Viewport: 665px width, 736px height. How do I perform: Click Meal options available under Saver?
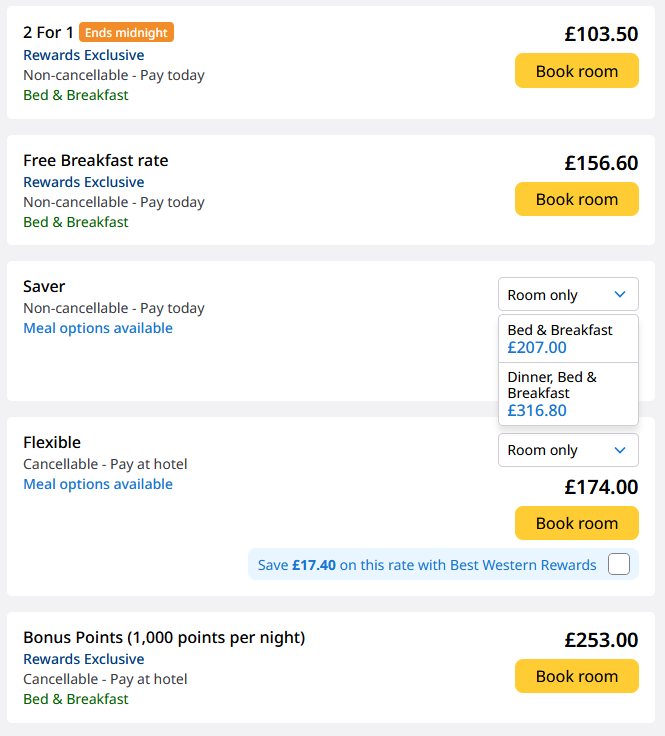pos(98,328)
